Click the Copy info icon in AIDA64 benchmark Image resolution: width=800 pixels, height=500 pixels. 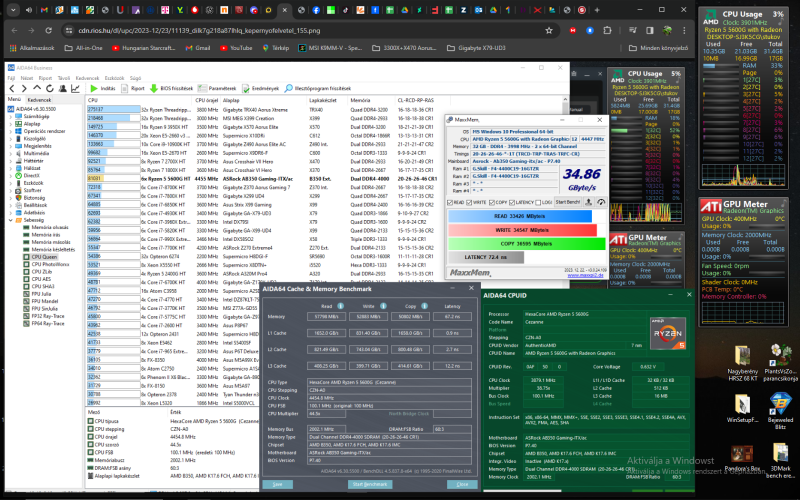424,306
